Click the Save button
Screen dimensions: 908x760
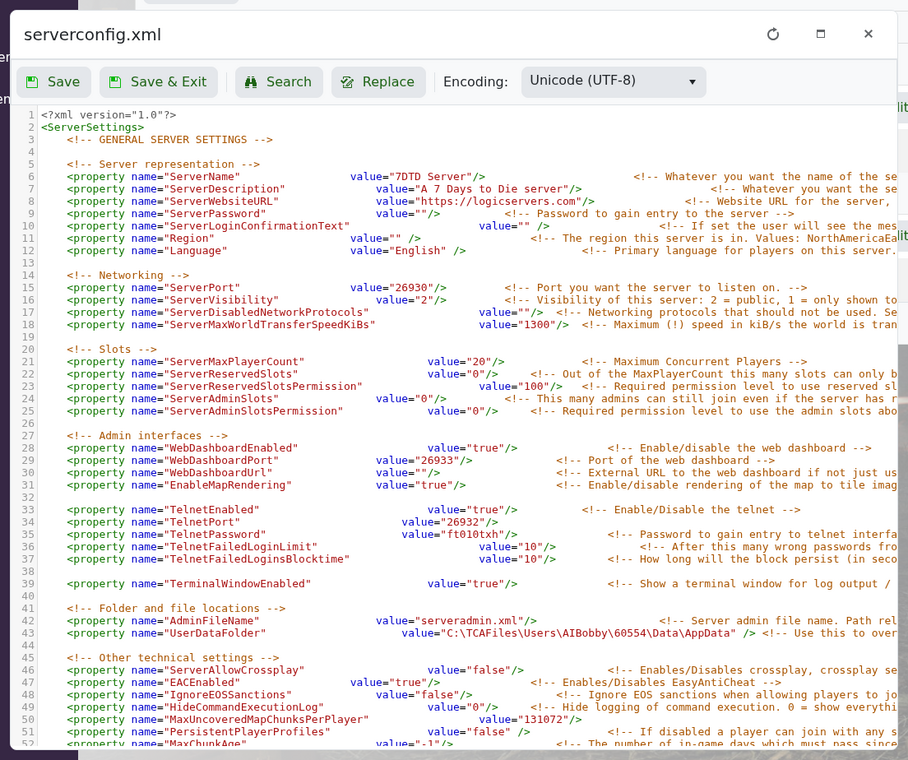[53, 82]
